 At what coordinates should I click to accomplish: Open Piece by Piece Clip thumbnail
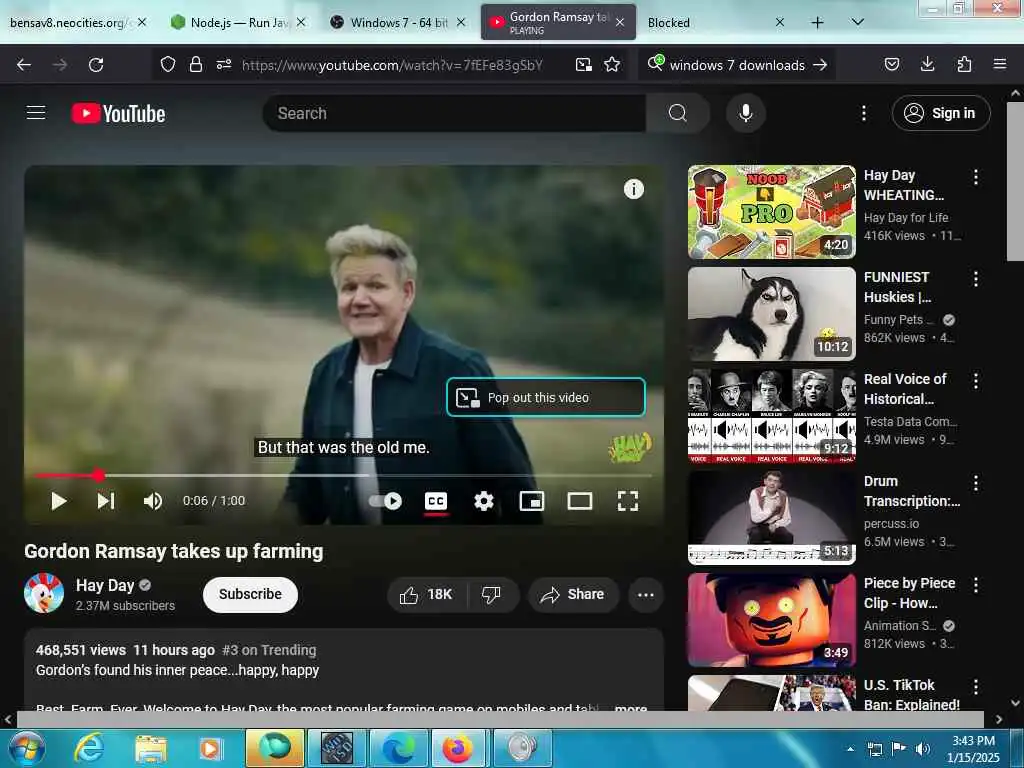click(771, 620)
